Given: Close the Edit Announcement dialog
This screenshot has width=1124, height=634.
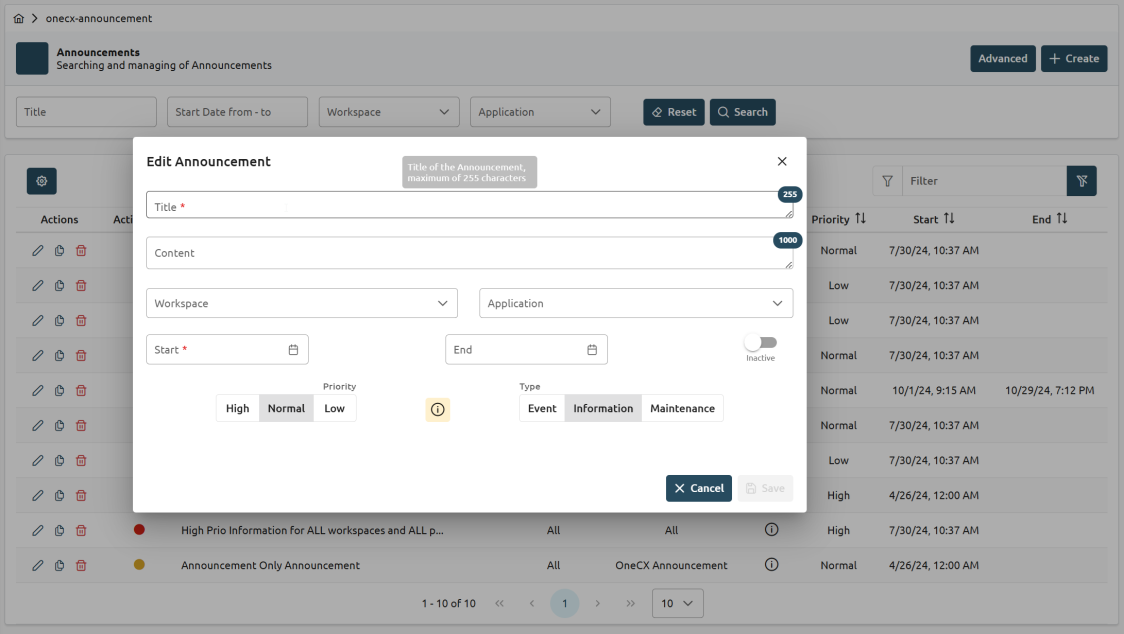Looking at the screenshot, I should [x=782, y=161].
